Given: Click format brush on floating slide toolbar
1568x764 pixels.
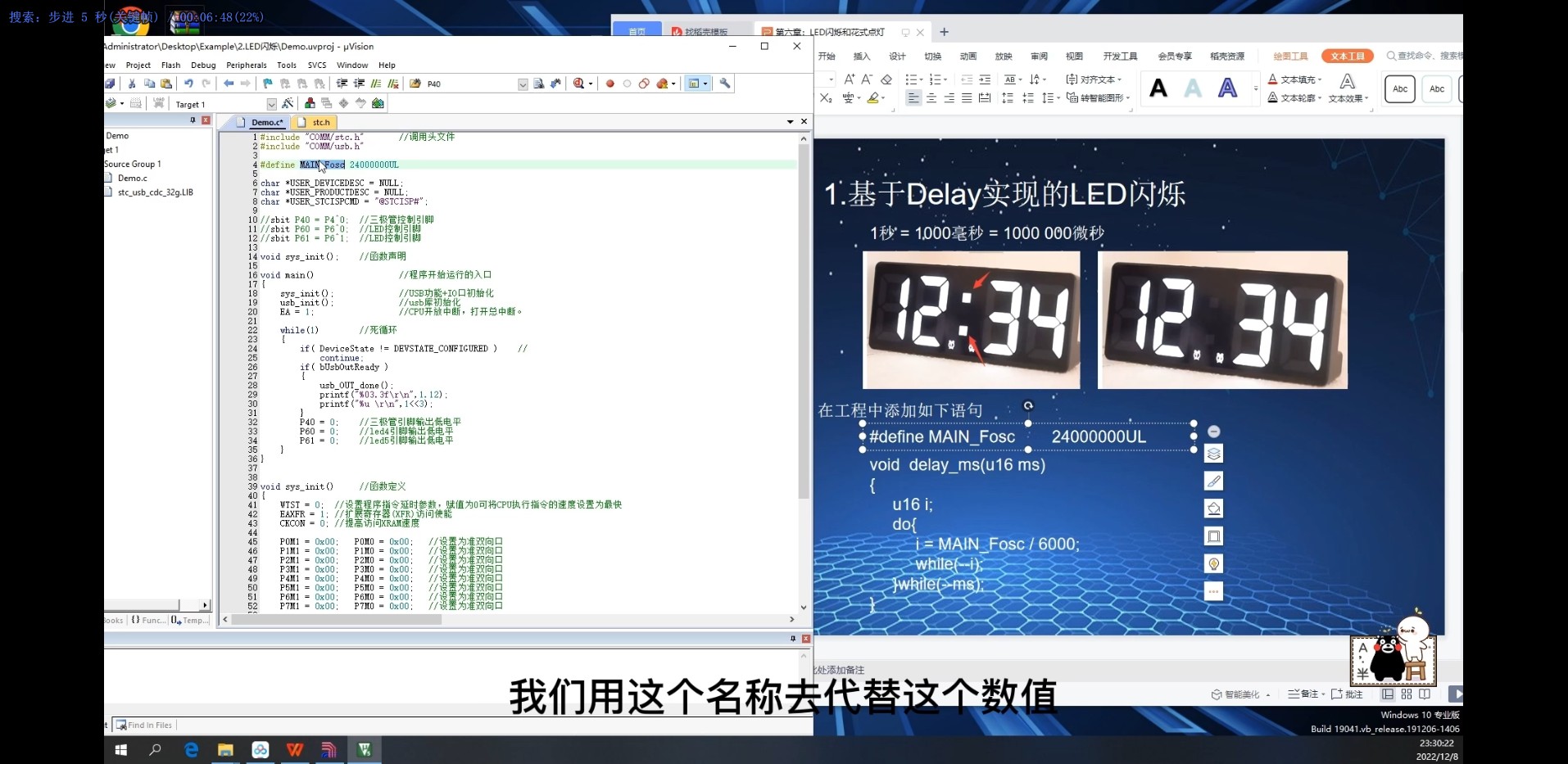Looking at the screenshot, I should (1214, 481).
